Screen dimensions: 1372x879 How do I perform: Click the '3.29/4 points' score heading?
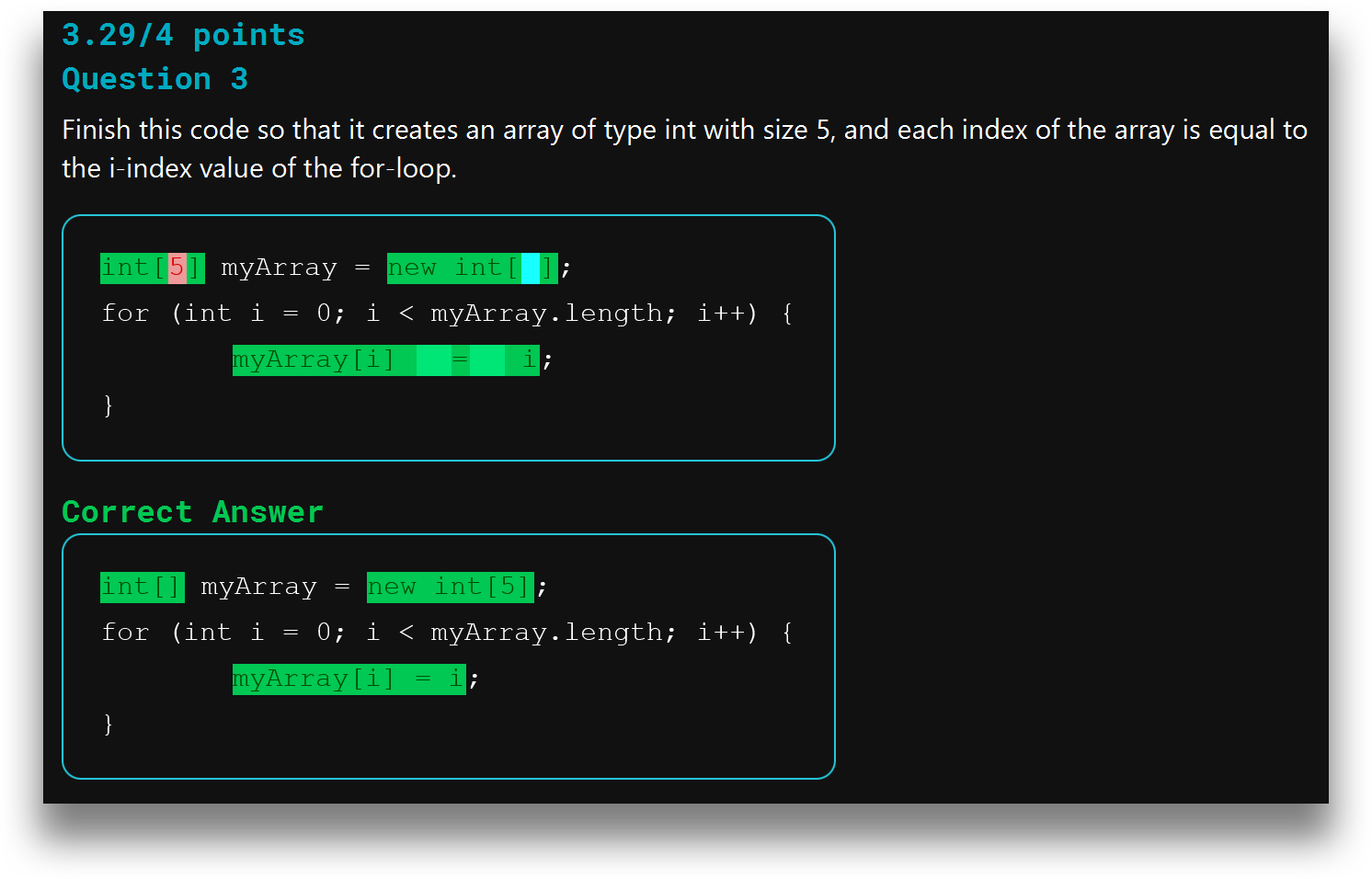tap(182, 35)
